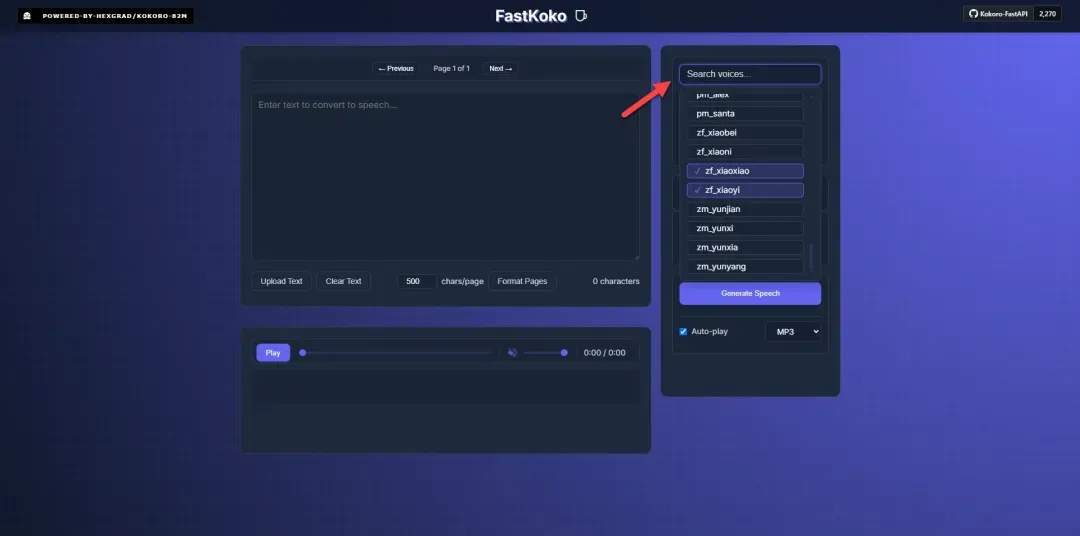The width and height of the screenshot is (1080, 536).
Task: Go to the Previous page
Action: [396, 68]
